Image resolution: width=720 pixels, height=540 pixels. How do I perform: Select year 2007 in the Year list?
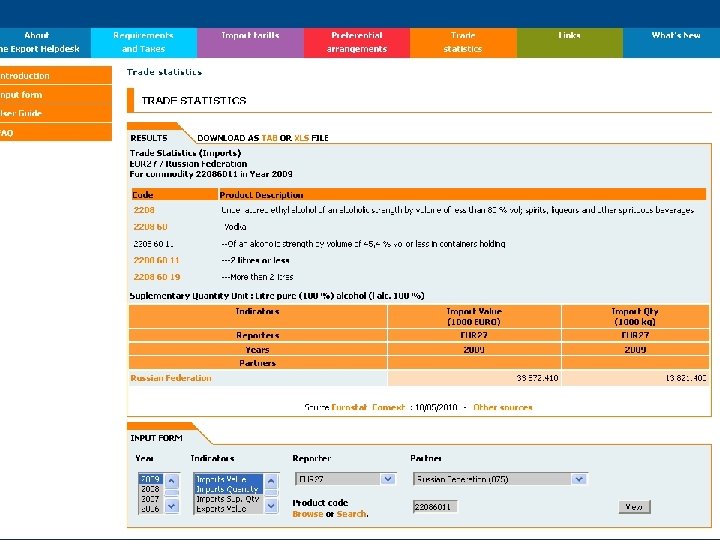[151, 499]
